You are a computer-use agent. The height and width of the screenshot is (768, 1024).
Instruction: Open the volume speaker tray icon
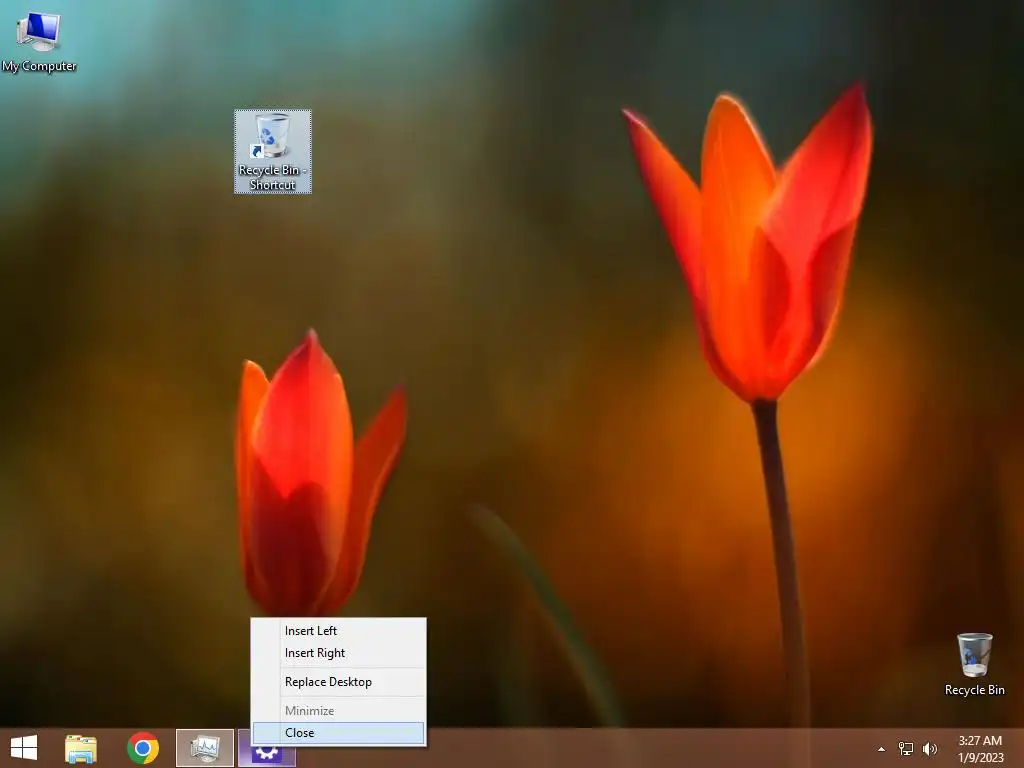pos(929,748)
